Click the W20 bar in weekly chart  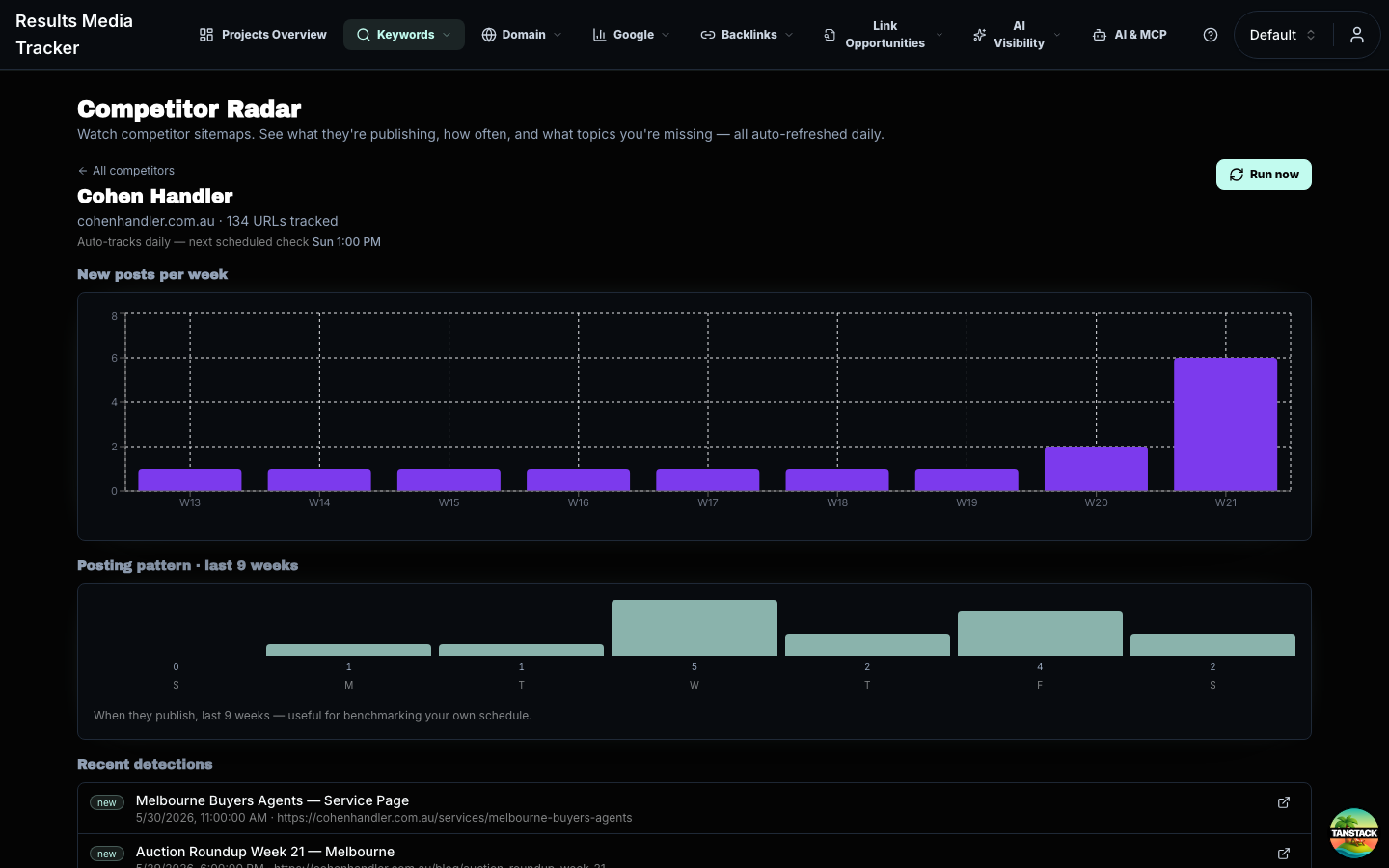coord(1096,469)
